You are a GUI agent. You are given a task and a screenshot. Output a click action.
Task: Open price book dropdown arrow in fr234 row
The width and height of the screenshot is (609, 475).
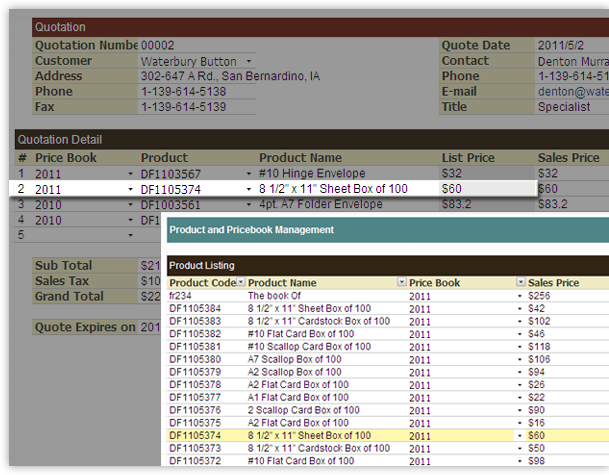pos(520,296)
